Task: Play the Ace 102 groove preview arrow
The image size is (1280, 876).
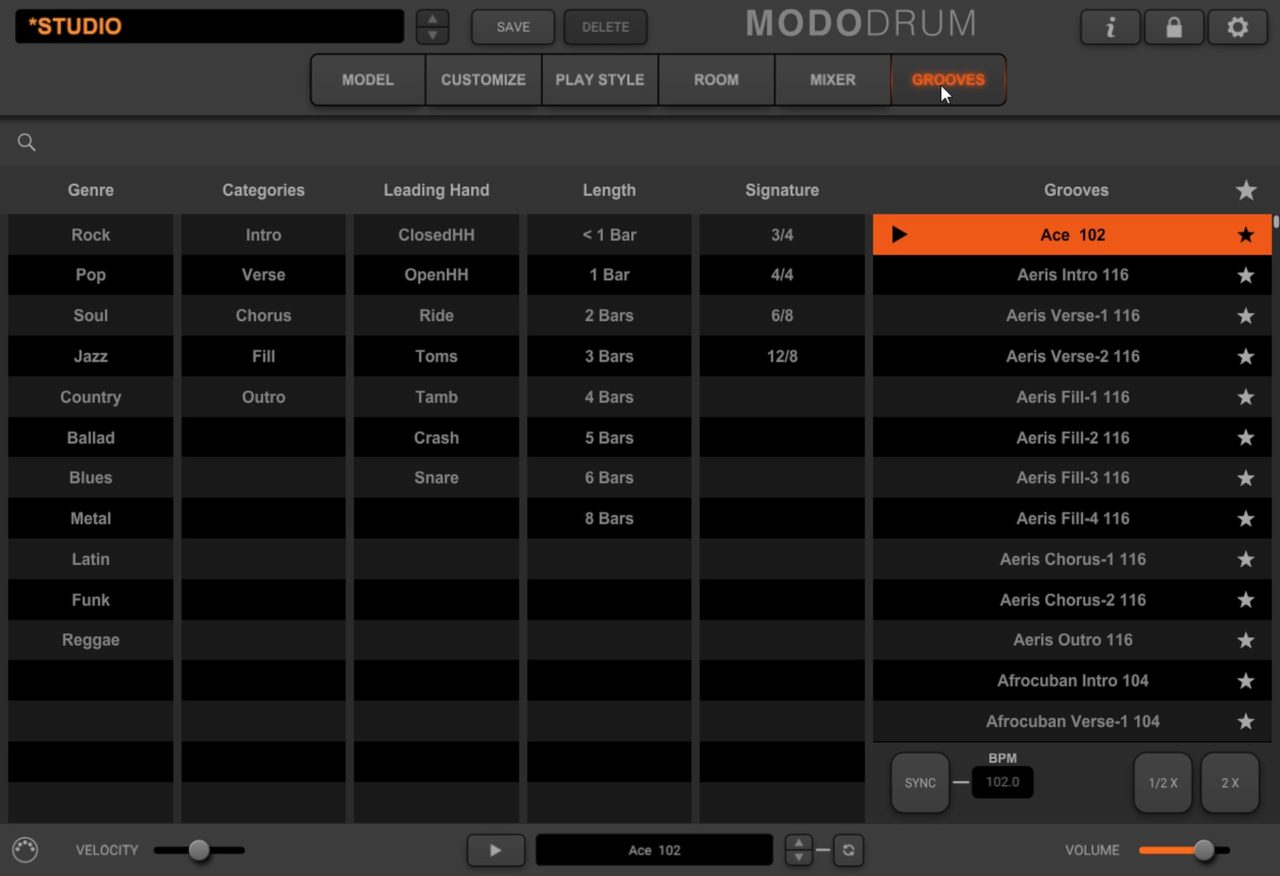Action: (x=899, y=235)
